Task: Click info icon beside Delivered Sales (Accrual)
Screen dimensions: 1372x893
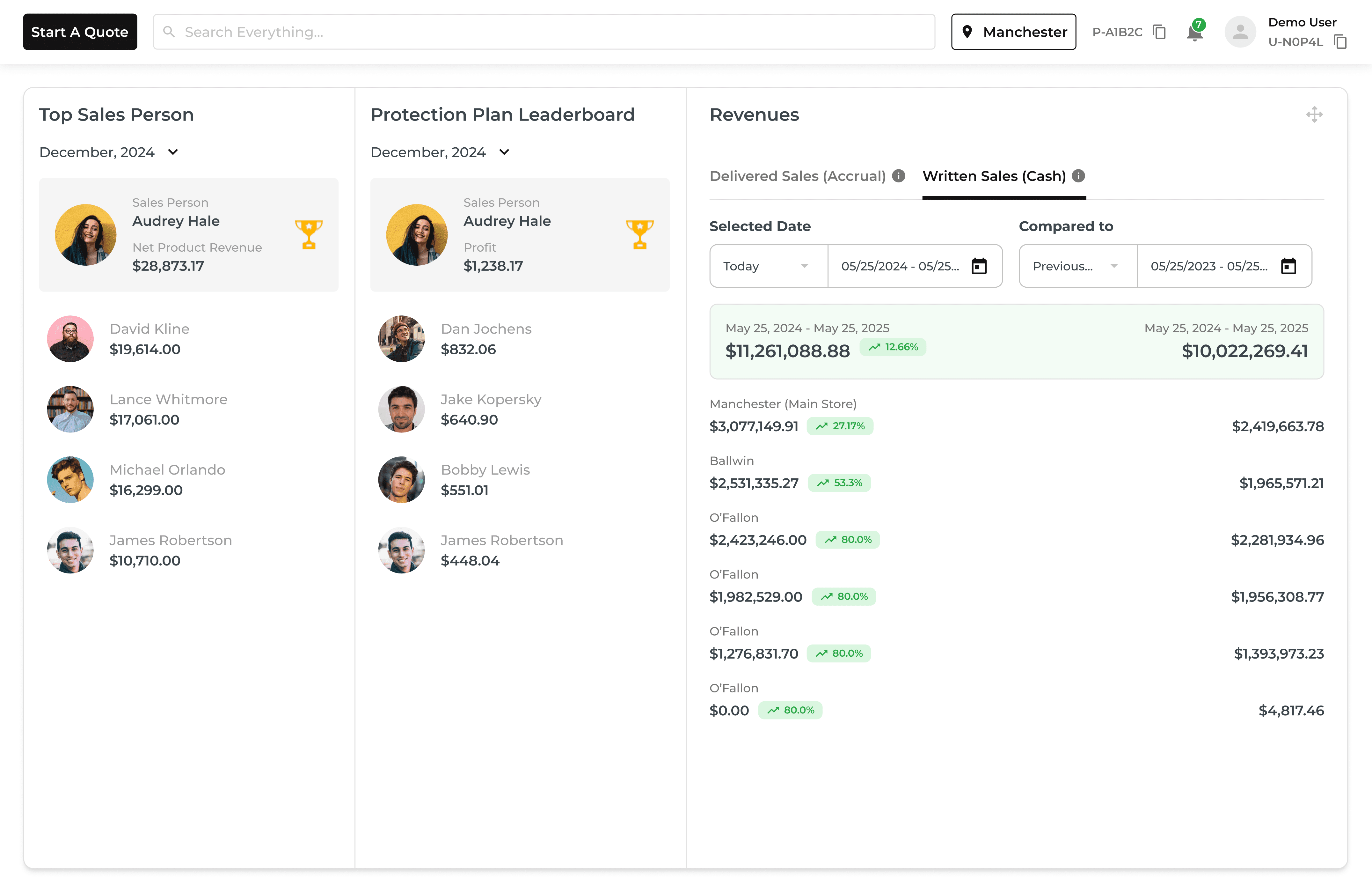Action: 898,176
